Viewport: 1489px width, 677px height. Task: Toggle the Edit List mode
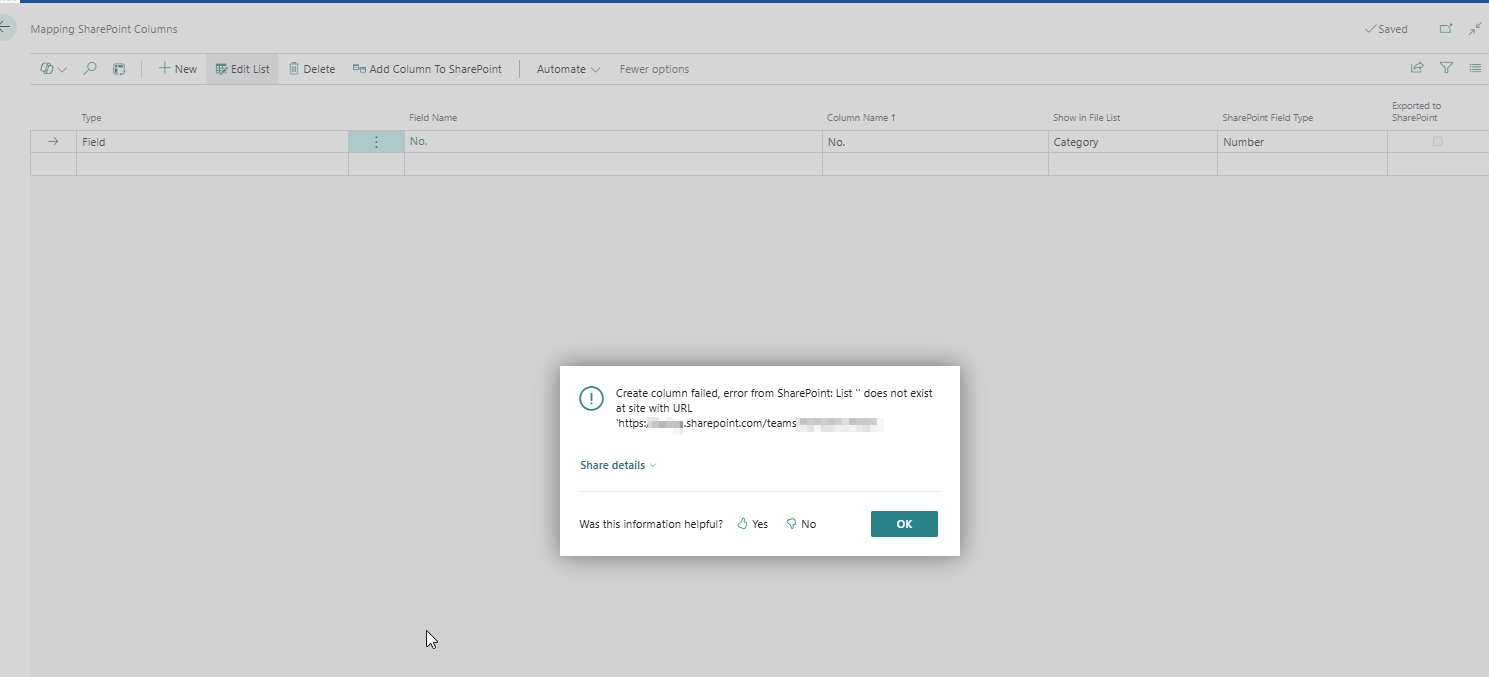(x=242, y=69)
